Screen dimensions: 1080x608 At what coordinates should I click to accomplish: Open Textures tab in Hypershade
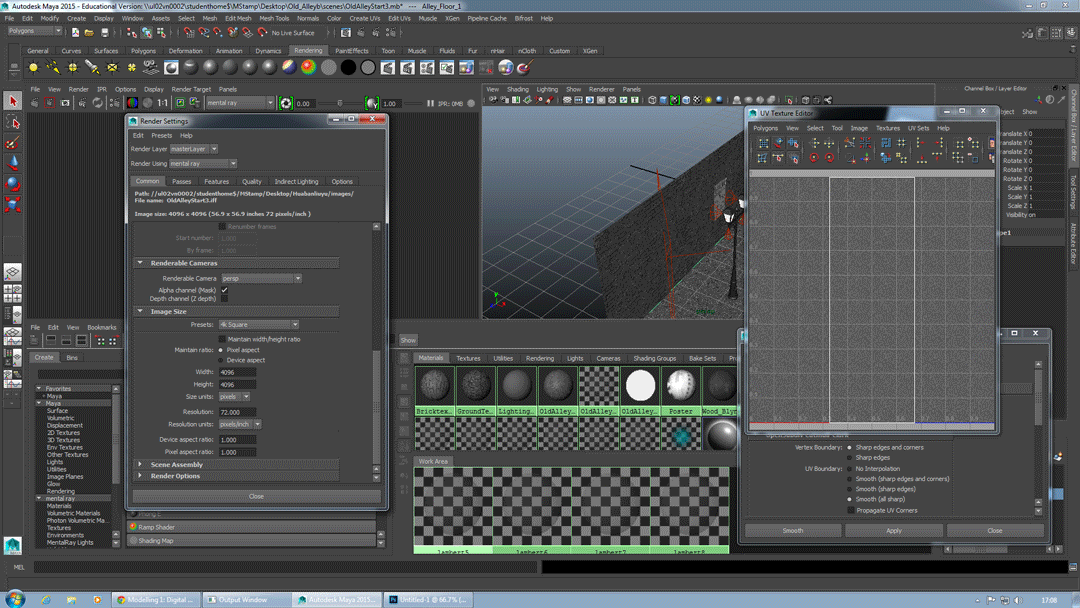(468, 358)
